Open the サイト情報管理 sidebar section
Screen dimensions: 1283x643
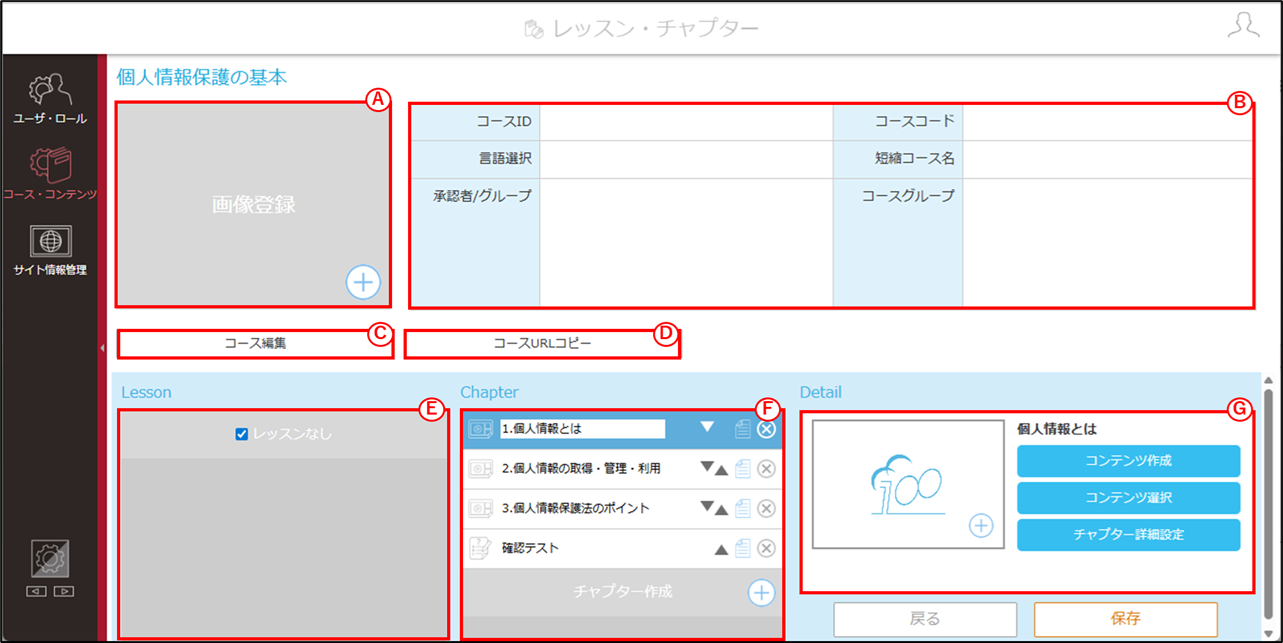50,250
